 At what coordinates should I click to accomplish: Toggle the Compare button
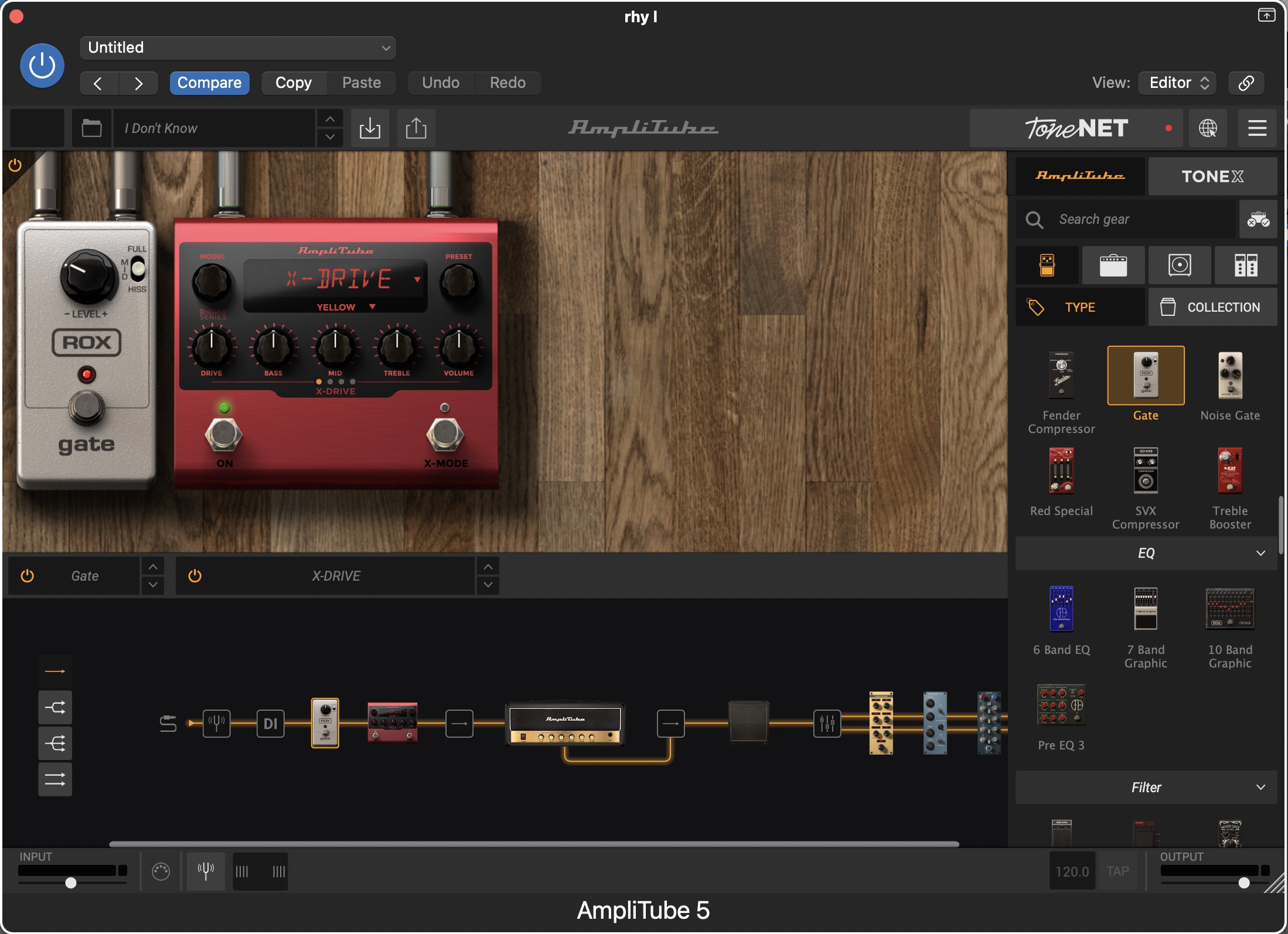click(x=209, y=83)
